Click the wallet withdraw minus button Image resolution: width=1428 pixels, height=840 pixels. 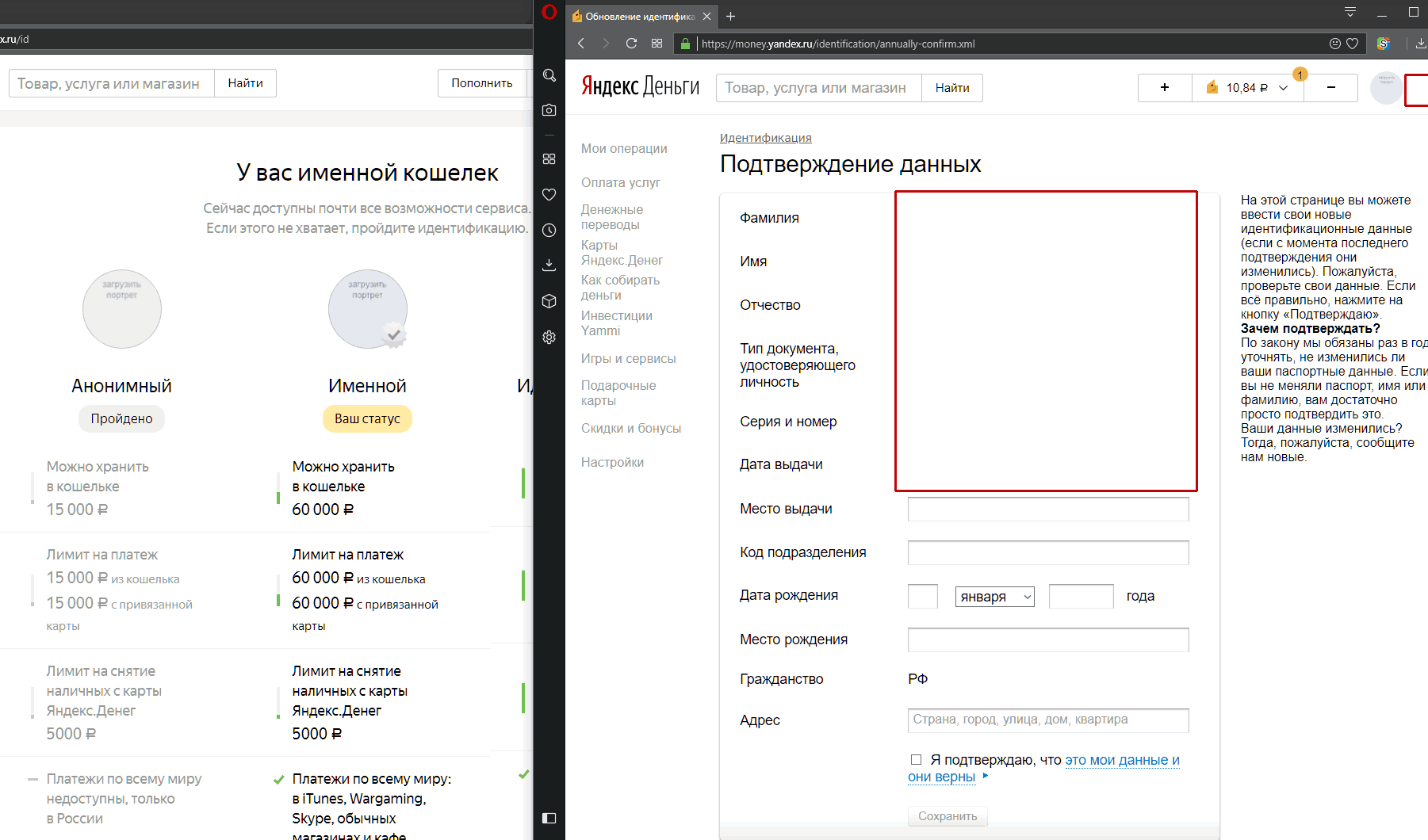tap(1331, 88)
